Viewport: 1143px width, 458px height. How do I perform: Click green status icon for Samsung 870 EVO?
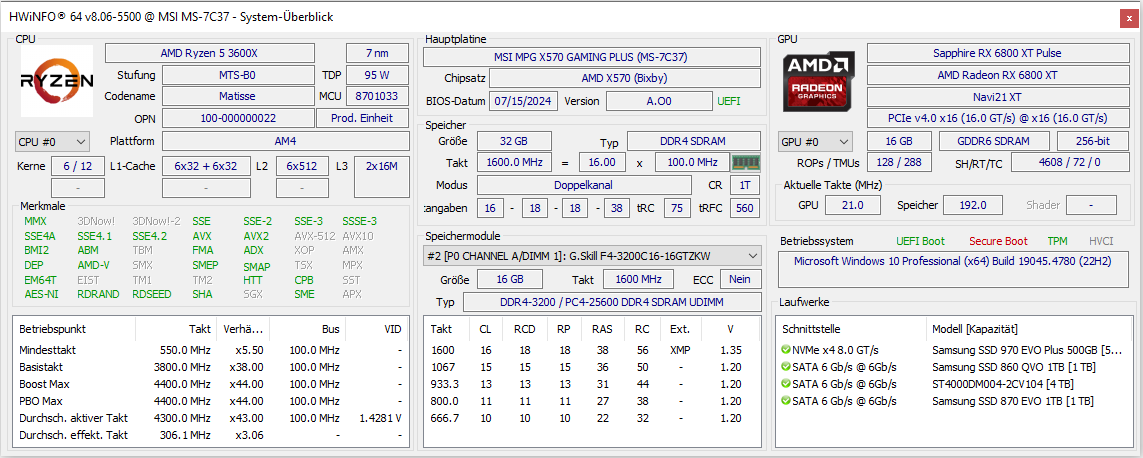click(x=785, y=401)
